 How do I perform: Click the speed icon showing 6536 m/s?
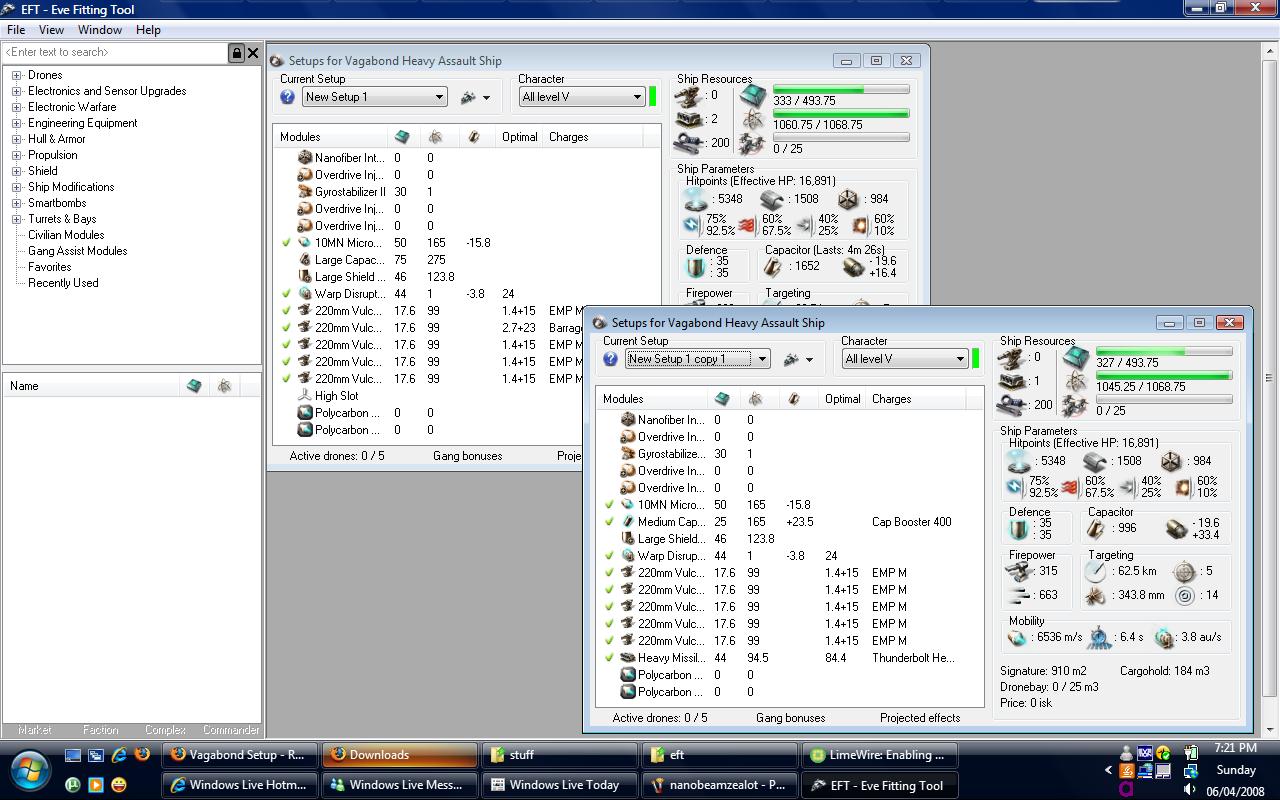(x=1017, y=637)
